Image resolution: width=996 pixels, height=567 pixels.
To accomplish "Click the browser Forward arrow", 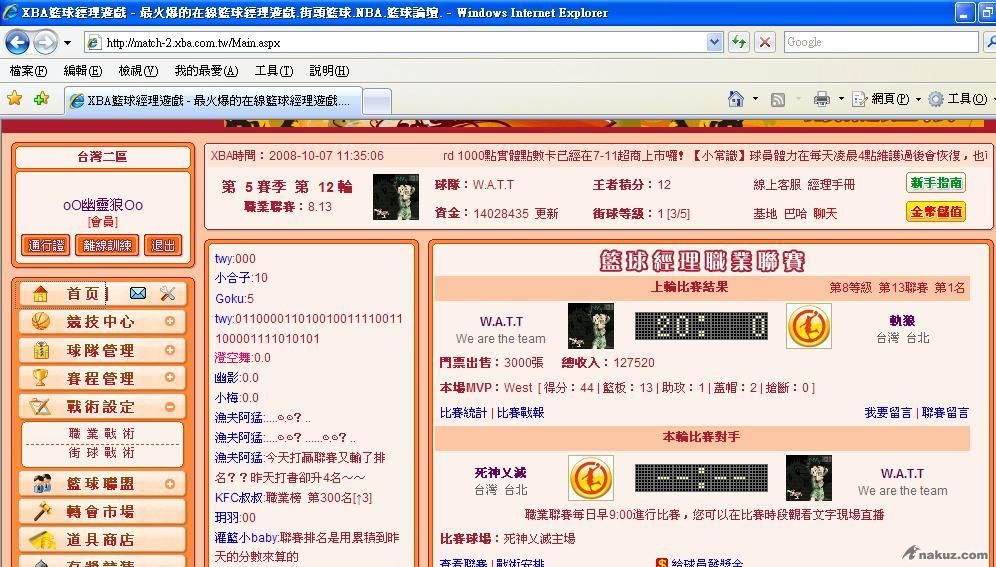I will click(45, 43).
